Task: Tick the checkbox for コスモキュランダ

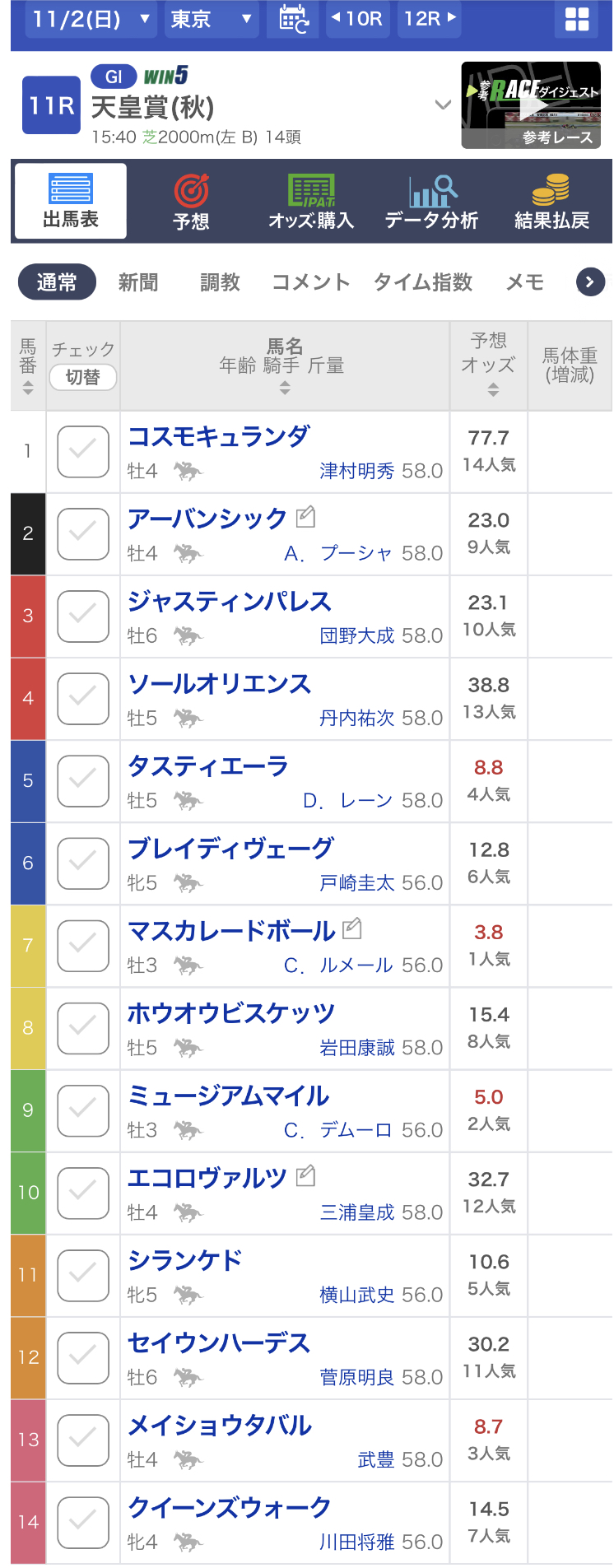Action: click(x=83, y=451)
